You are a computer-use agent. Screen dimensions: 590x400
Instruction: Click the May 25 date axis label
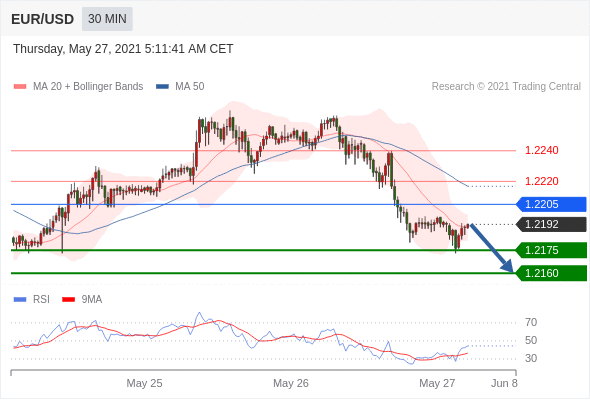click(x=144, y=383)
